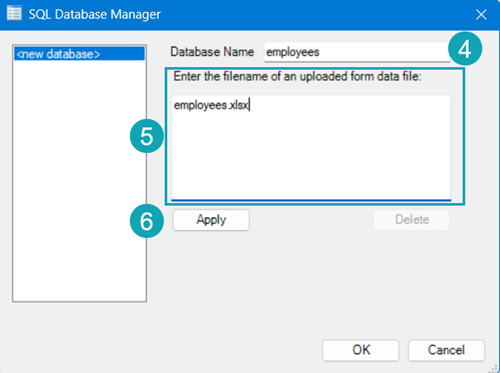Image resolution: width=500 pixels, height=373 pixels.
Task: Place cursor on the 'employees.xlsx' filename text
Action: [x=211, y=105]
